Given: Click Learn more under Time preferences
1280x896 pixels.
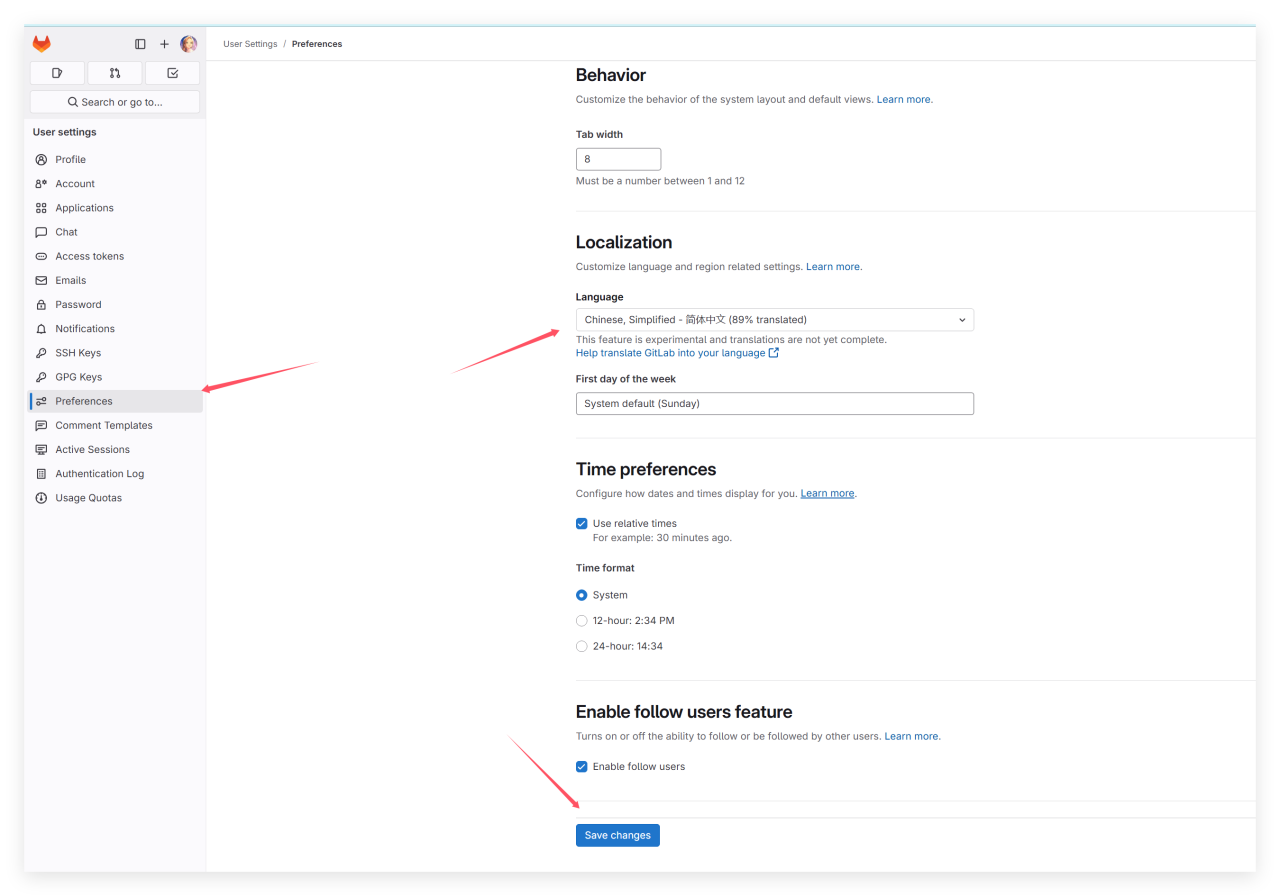Looking at the screenshot, I should click(x=827, y=494).
